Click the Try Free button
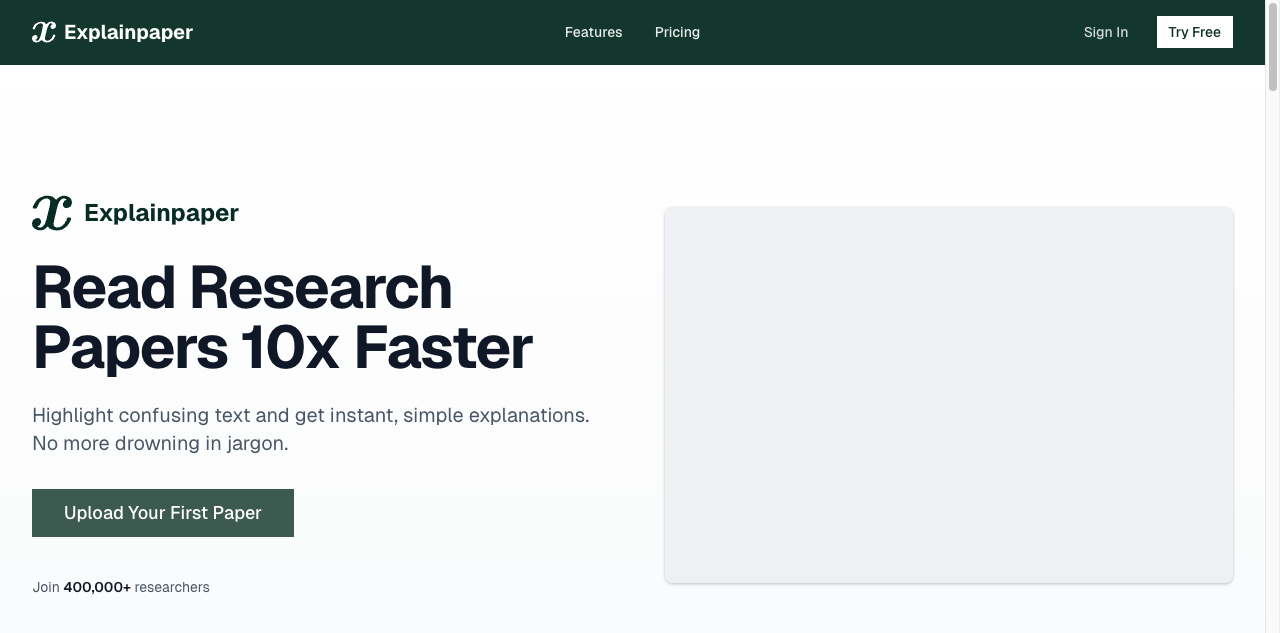The image size is (1280, 633). coord(1195,32)
